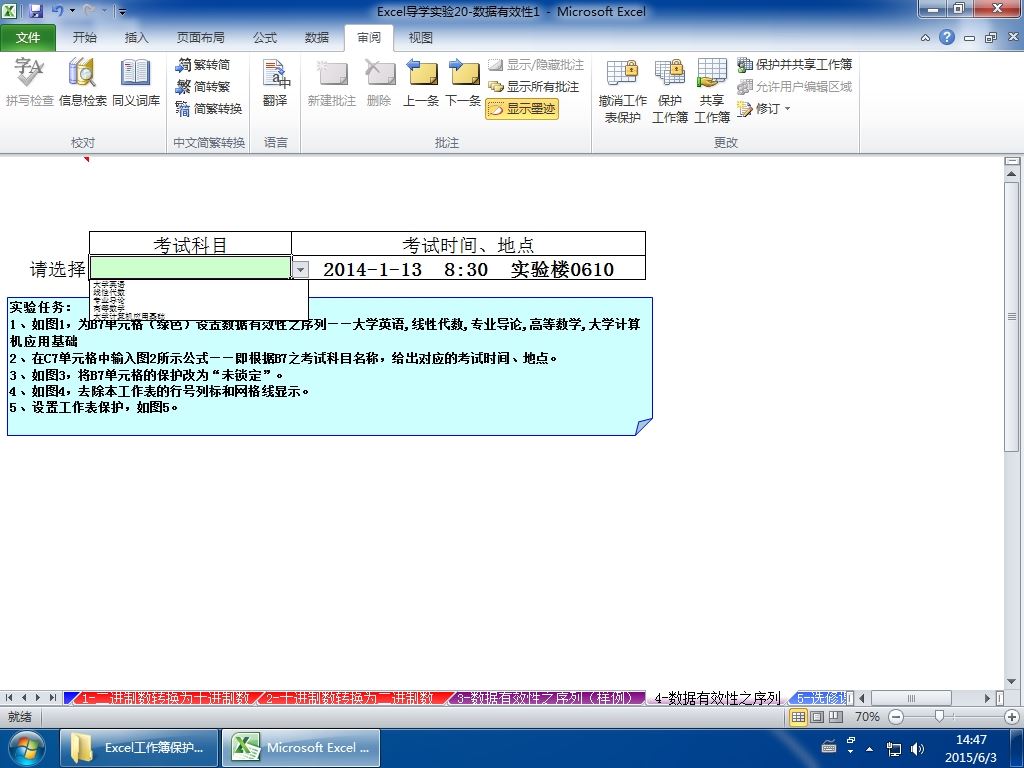Viewport: 1024px width, 768px height.
Task: Click the 考试科目 header cell
Action: pyautogui.click(x=190, y=244)
